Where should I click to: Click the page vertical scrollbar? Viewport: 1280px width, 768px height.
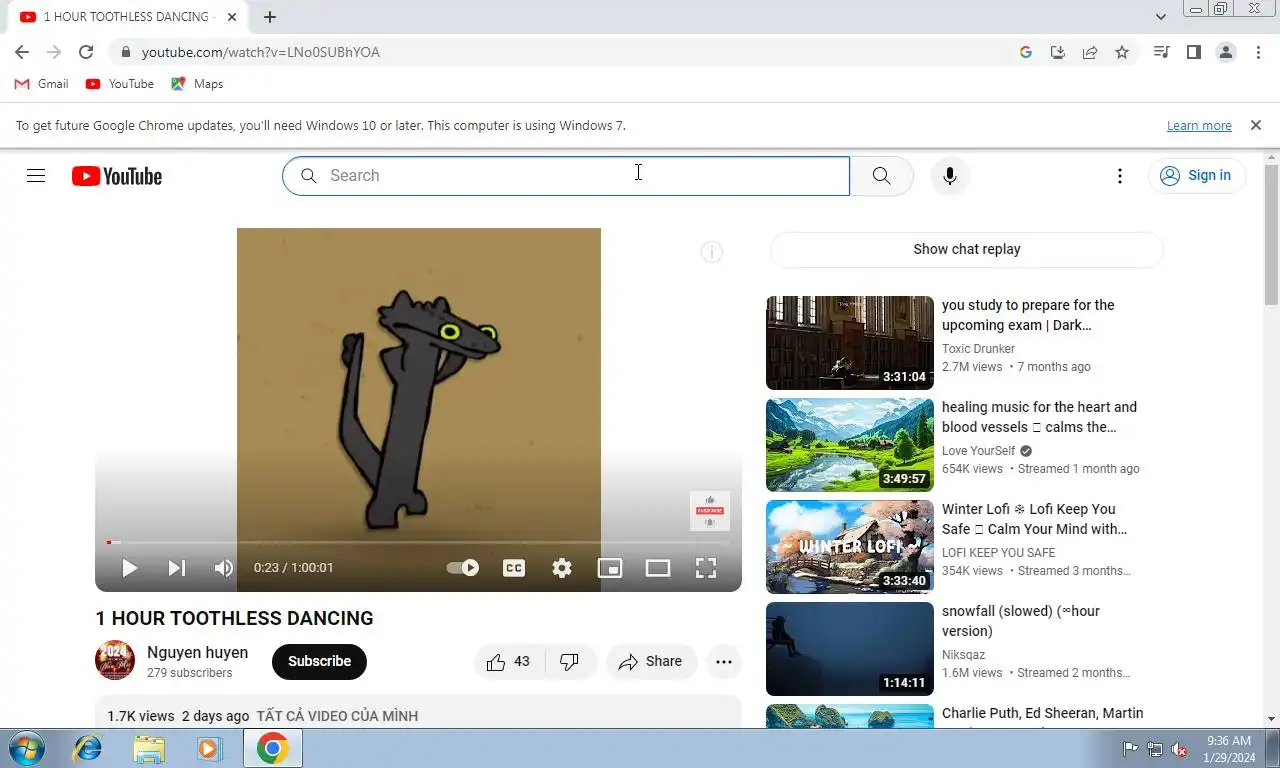[x=1272, y=235]
